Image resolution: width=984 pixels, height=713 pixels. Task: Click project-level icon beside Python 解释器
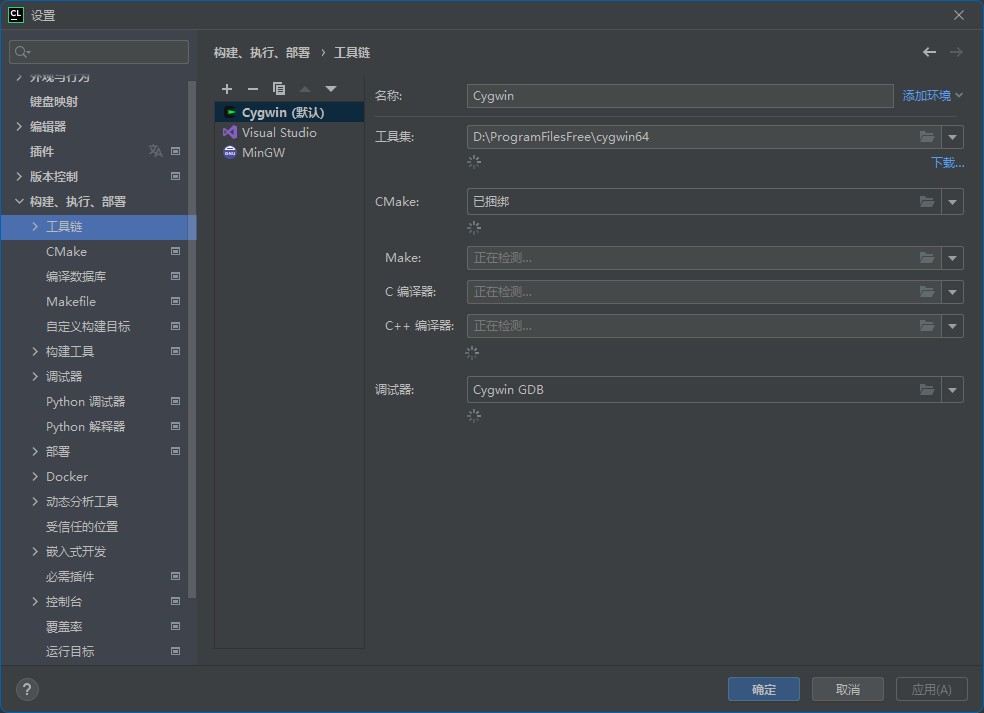click(176, 426)
